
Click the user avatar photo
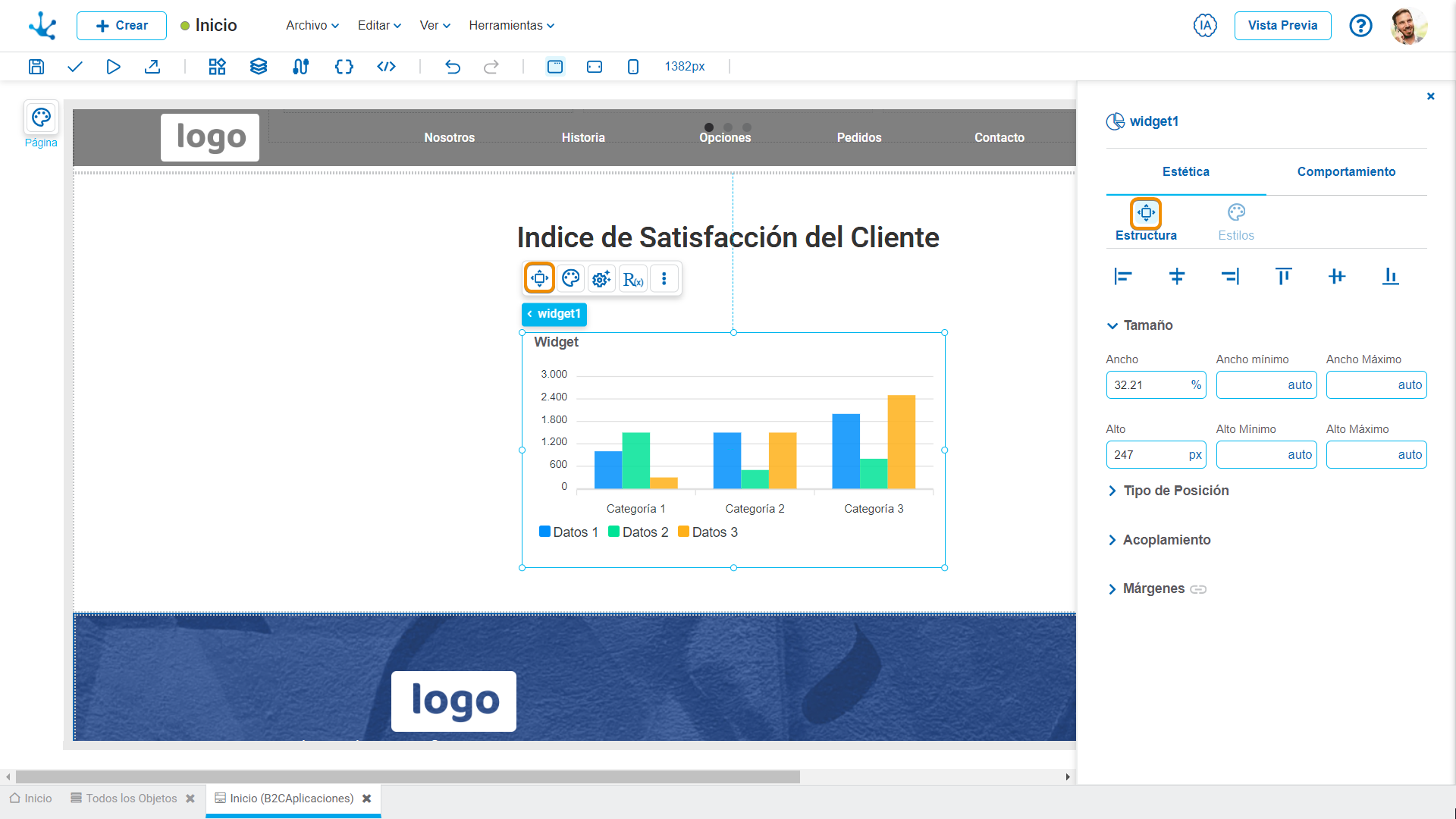pos(1409,26)
